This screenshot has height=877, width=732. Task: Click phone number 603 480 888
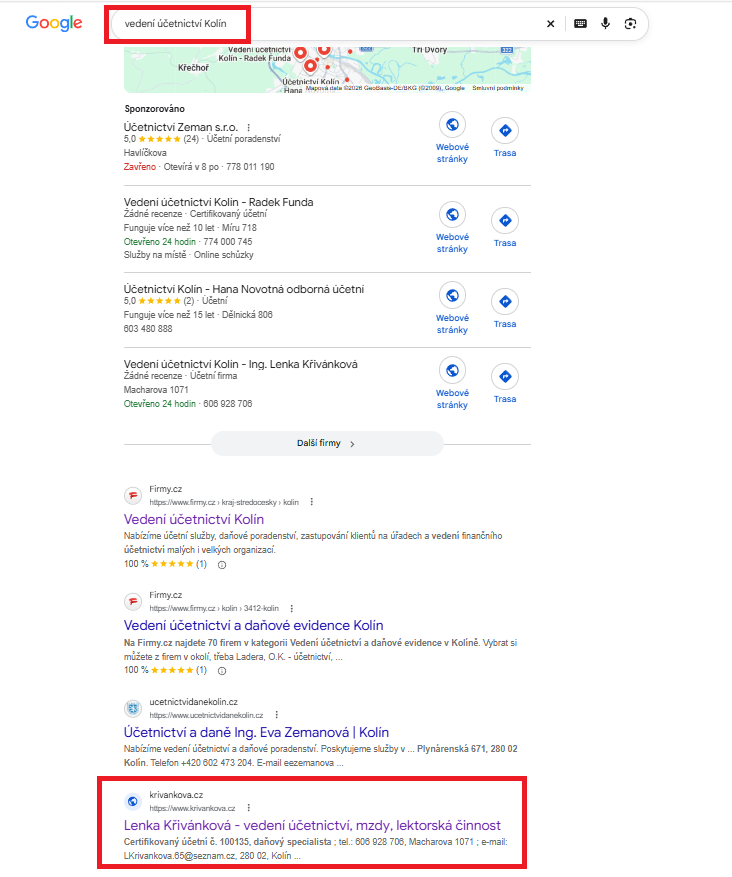tap(148, 329)
